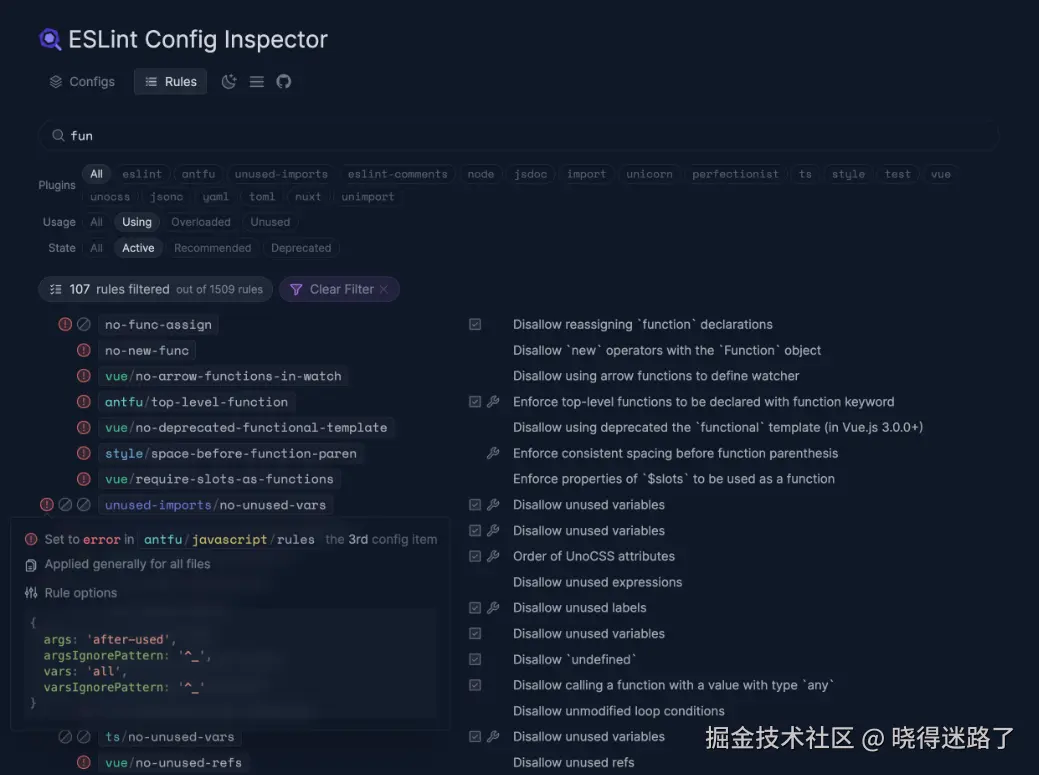This screenshot has height=775, width=1039.
Task: Select the 'Using' usage filter
Action: (137, 222)
